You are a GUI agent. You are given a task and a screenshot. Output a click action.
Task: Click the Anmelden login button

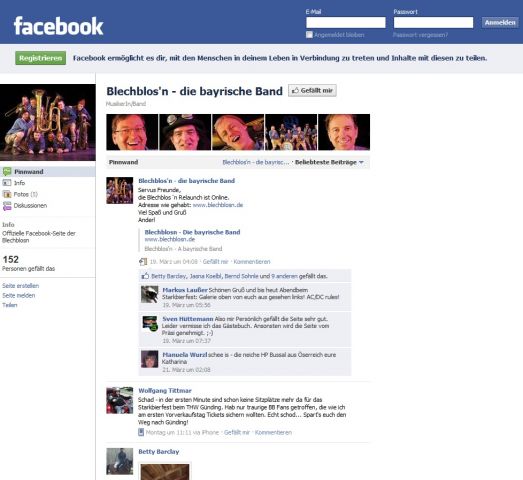tap(500, 23)
